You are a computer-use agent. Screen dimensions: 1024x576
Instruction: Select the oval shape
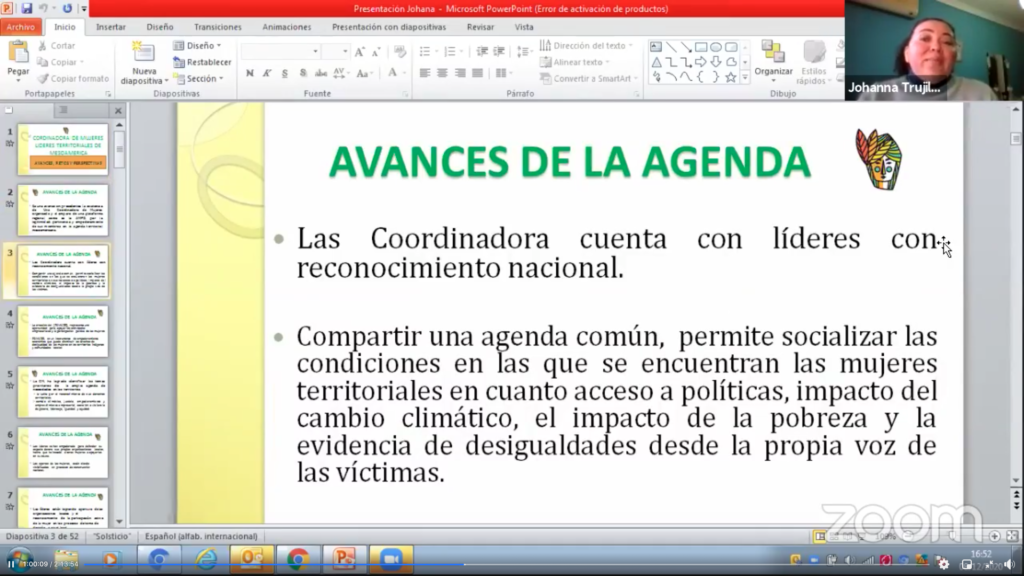click(716, 47)
